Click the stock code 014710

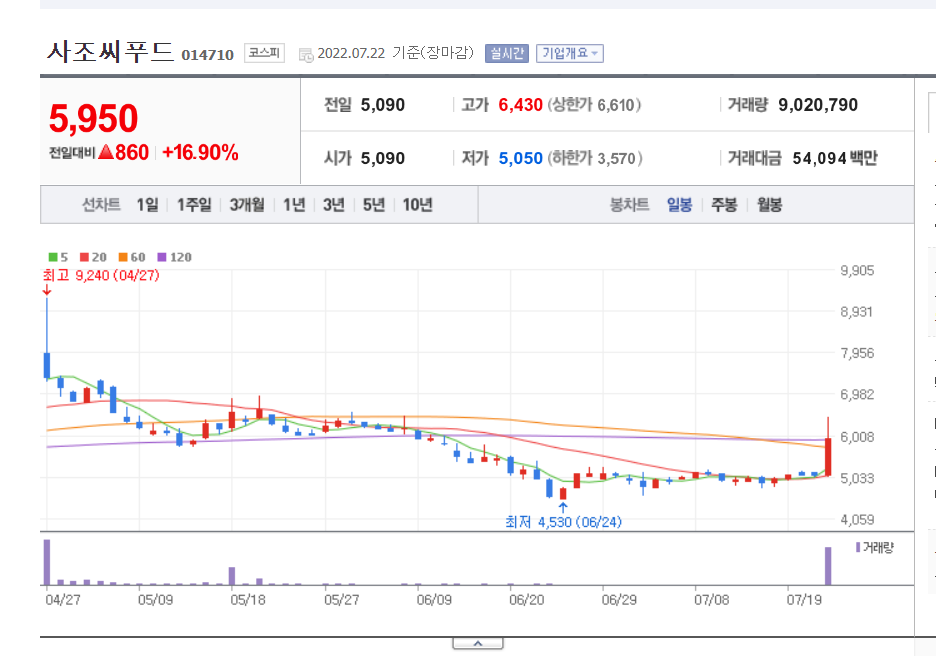click(x=208, y=55)
